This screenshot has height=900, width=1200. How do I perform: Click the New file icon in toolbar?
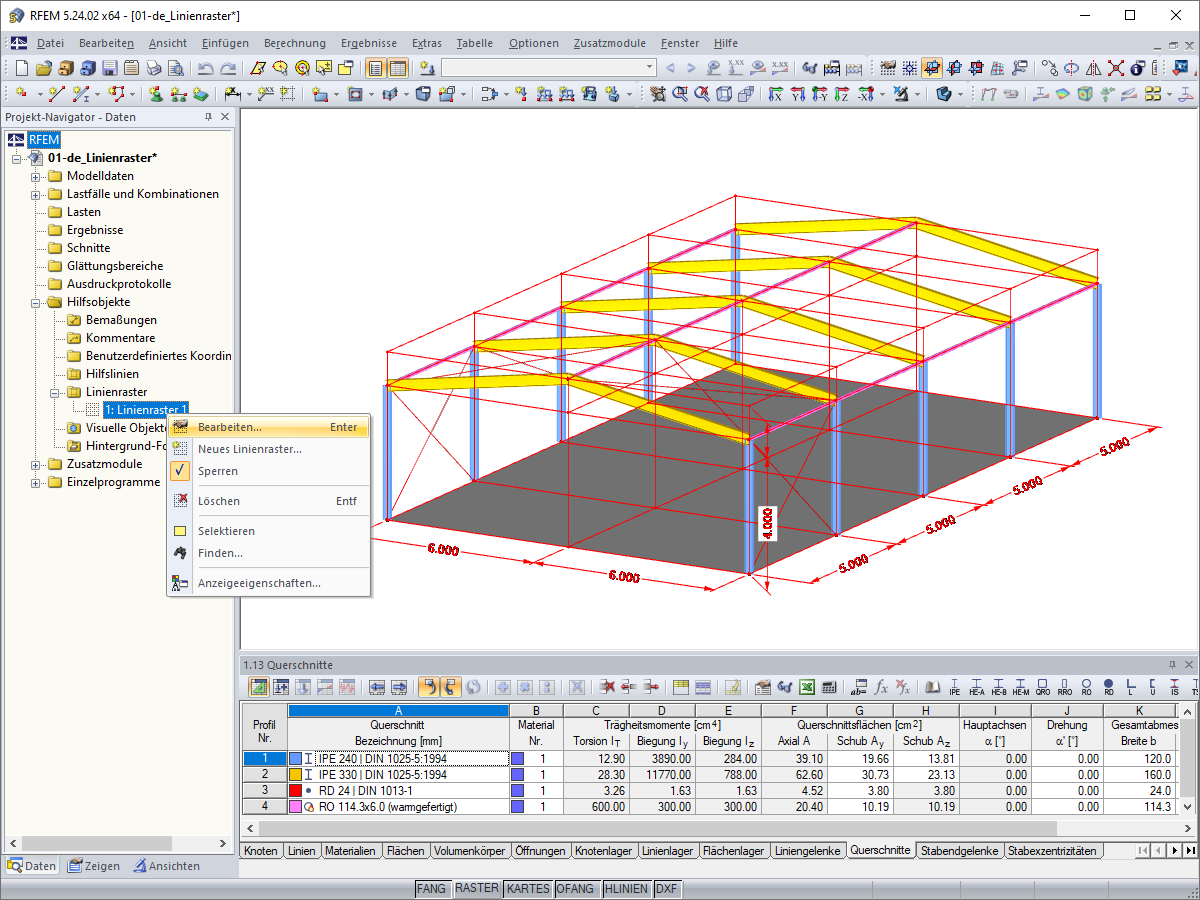pos(21,68)
